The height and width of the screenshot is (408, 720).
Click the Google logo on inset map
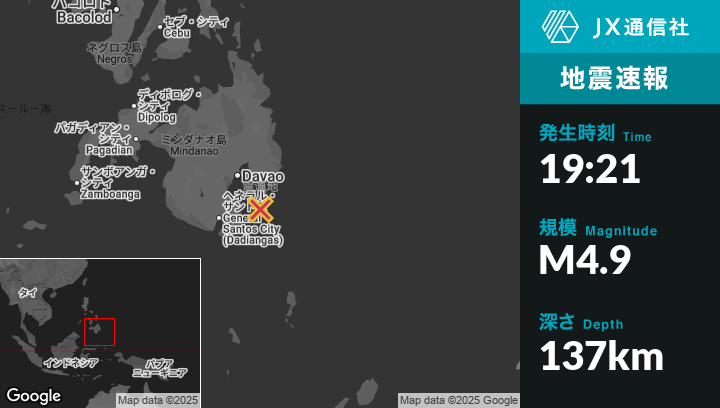(x=33, y=396)
